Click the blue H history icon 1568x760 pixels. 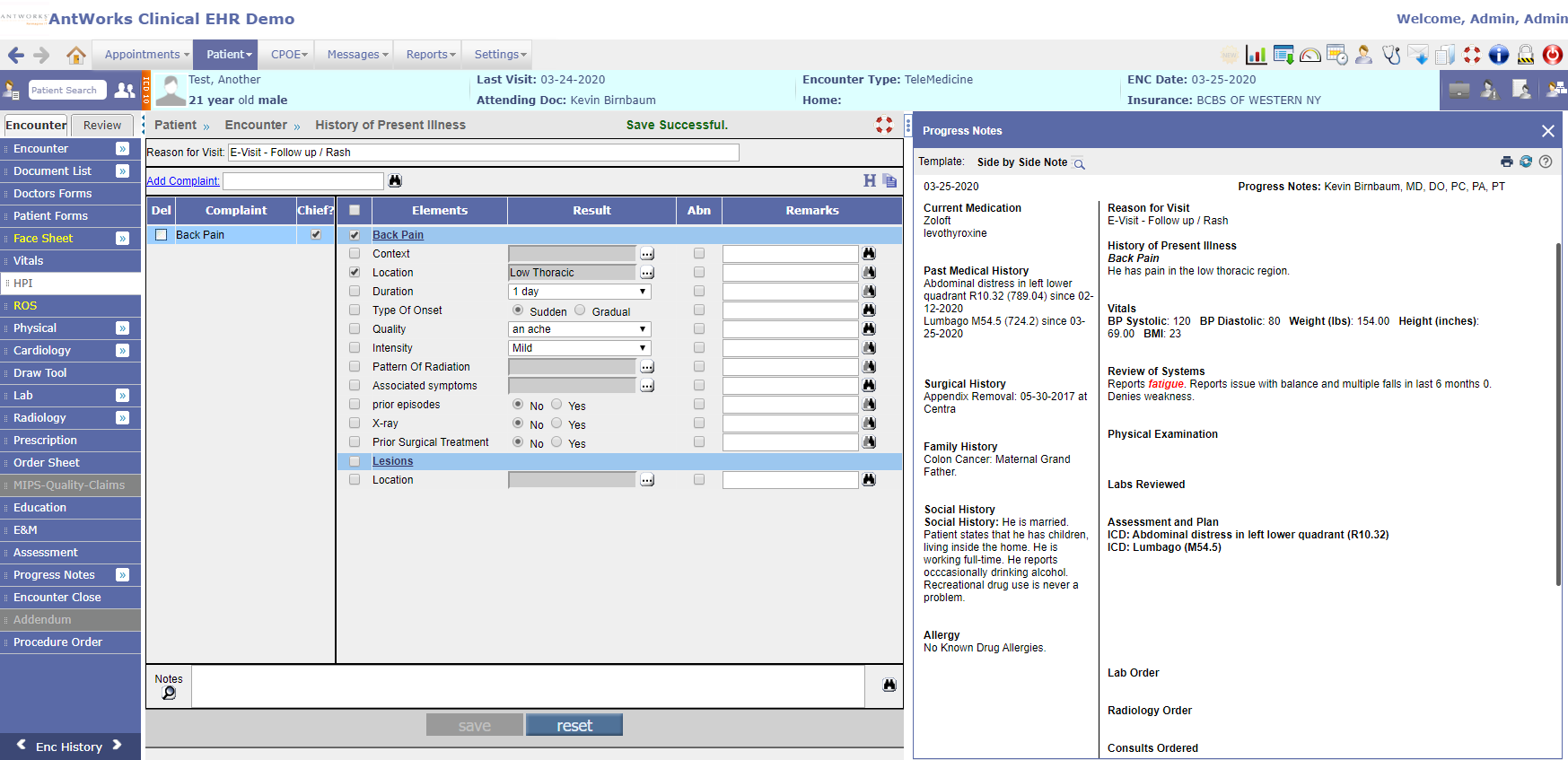coord(870,180)
